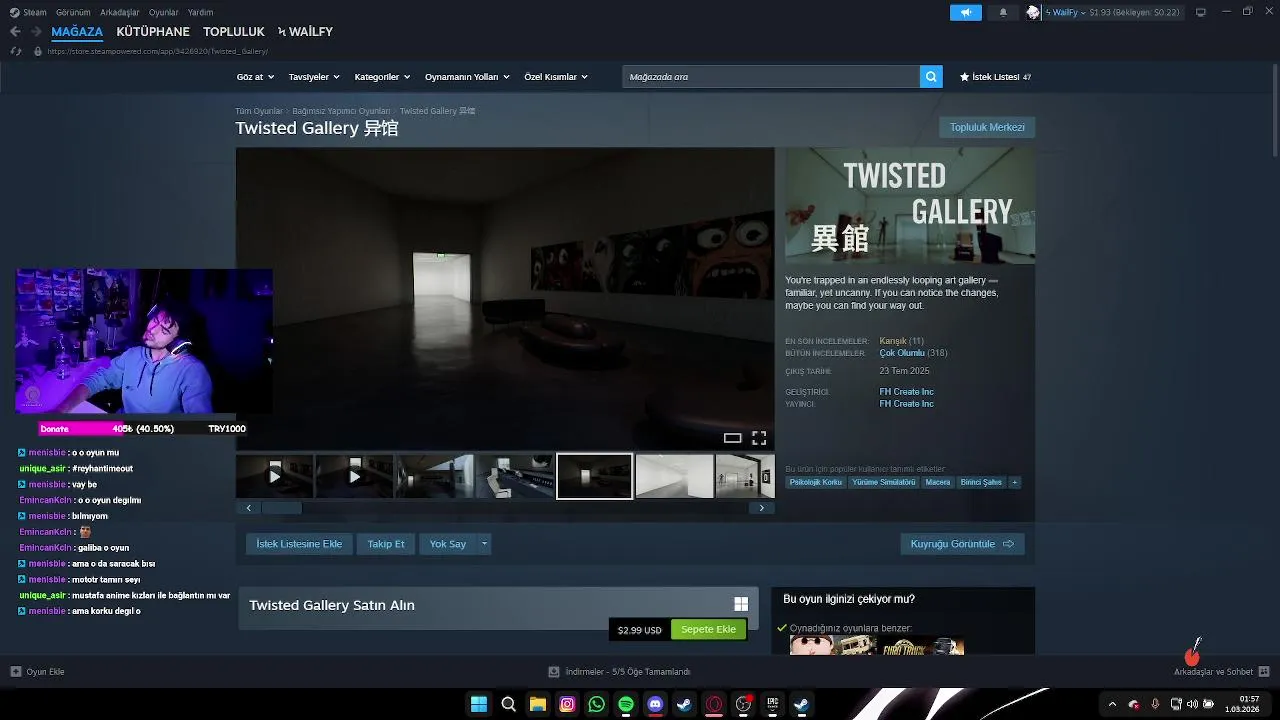The width and height of the screenshot is (1280, 720).
Task: Open Windows taskbar search
Action: click(x=508, y=704)
